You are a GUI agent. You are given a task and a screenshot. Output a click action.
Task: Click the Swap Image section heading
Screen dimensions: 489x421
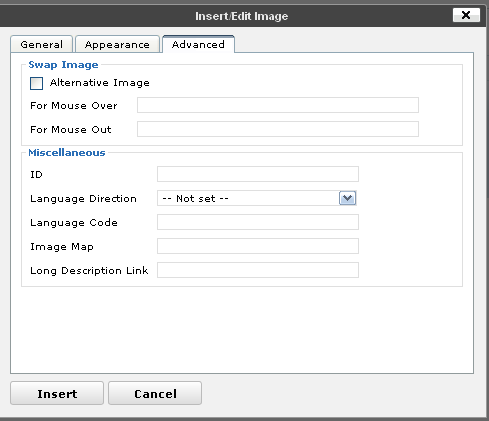tap(63, 65)
